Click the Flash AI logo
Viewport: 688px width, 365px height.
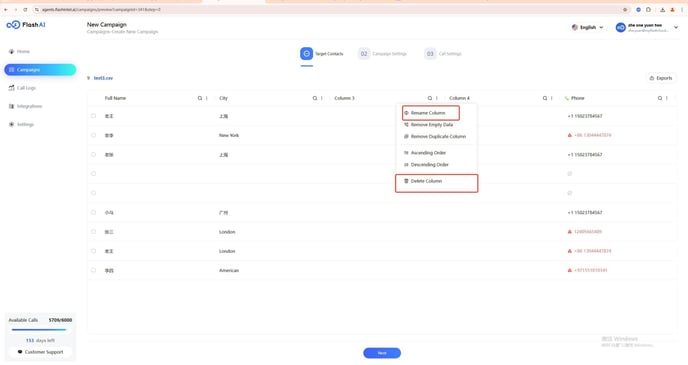point(26,25)
